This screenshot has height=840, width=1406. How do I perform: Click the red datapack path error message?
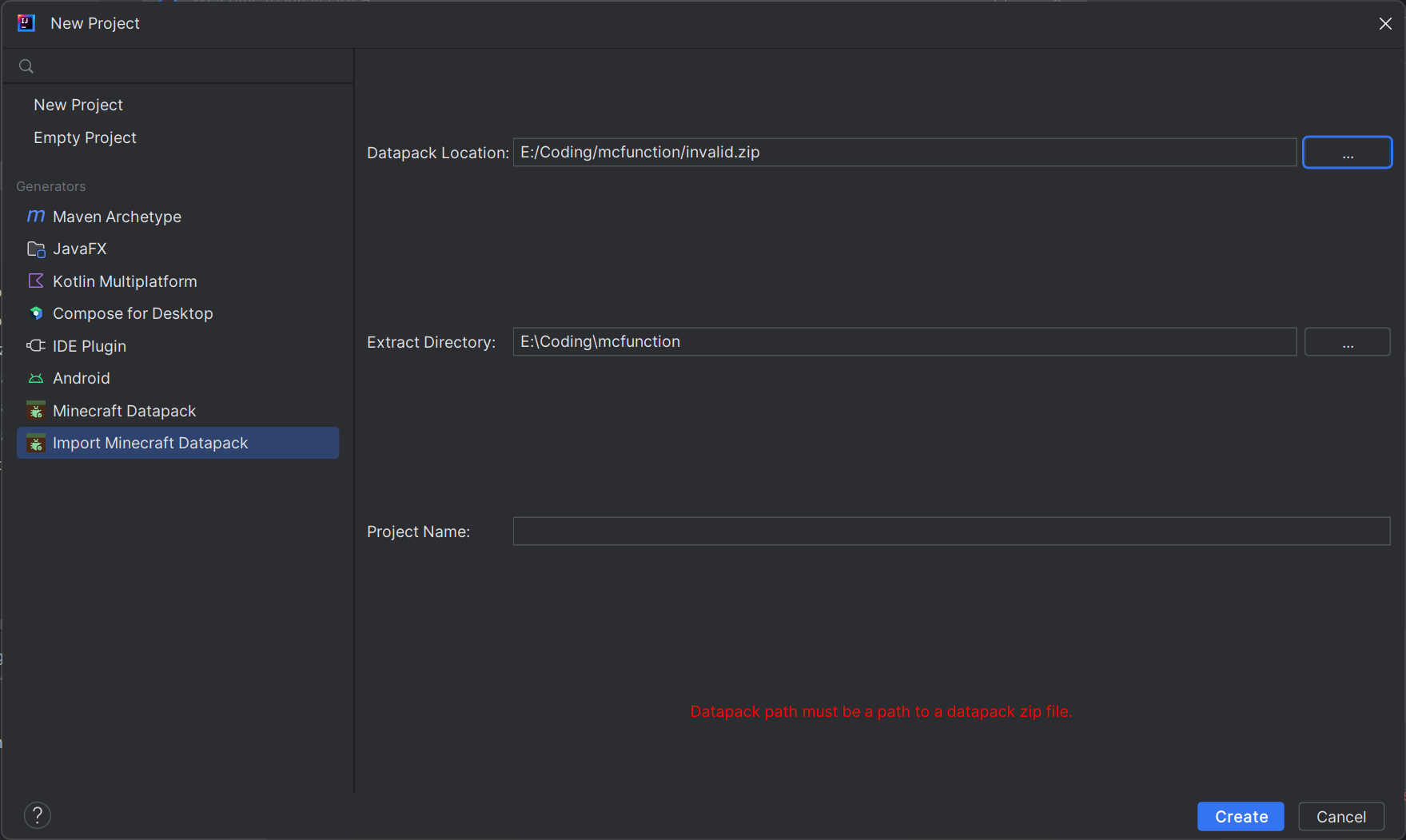(x=881, y=711)
